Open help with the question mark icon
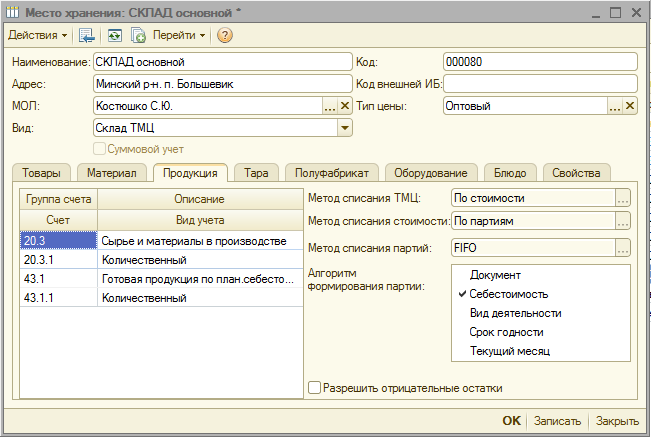The height and width of the screenshot is (437, 651). 225,35
